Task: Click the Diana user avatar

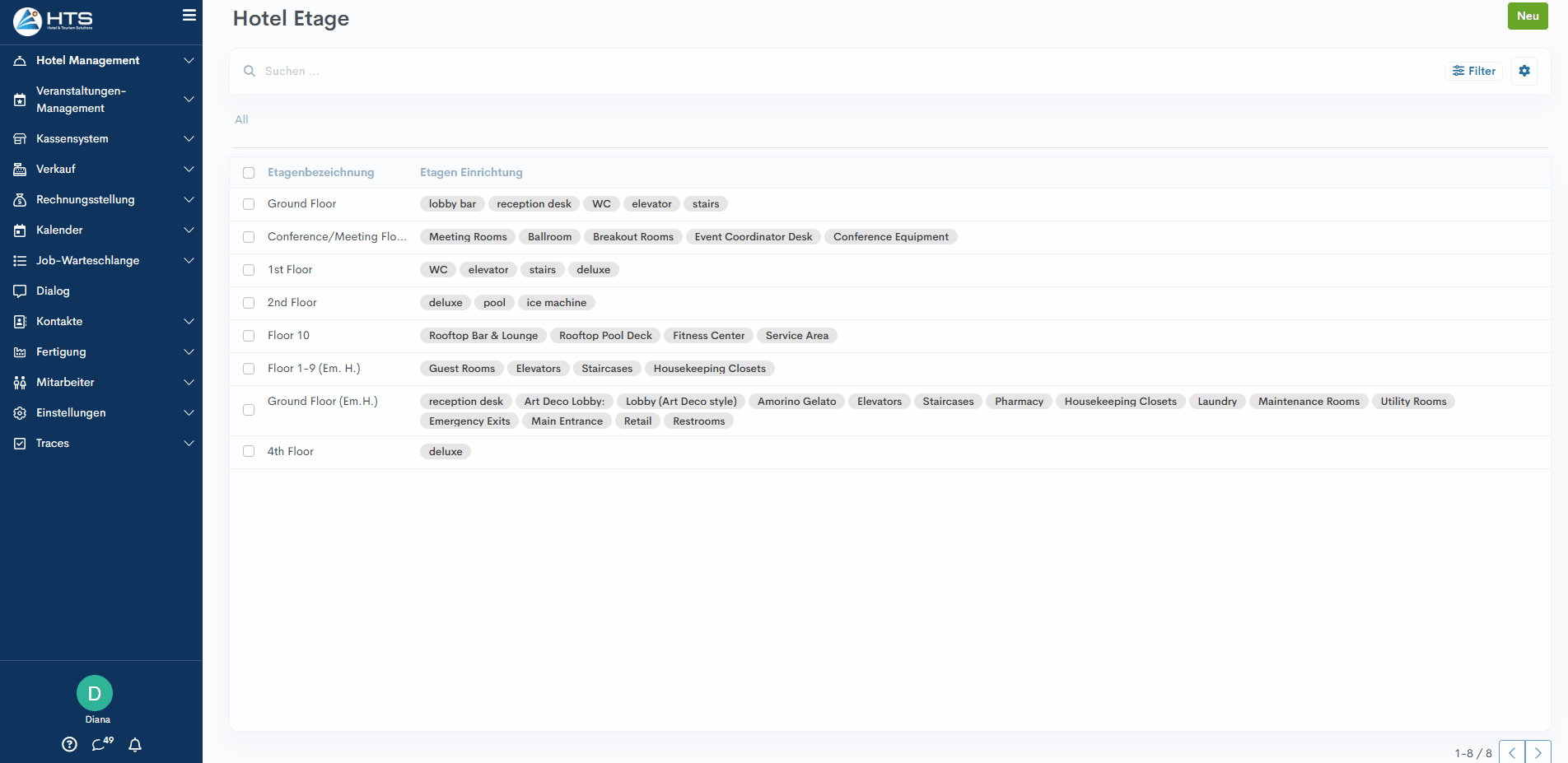Action: pos(95,693)
